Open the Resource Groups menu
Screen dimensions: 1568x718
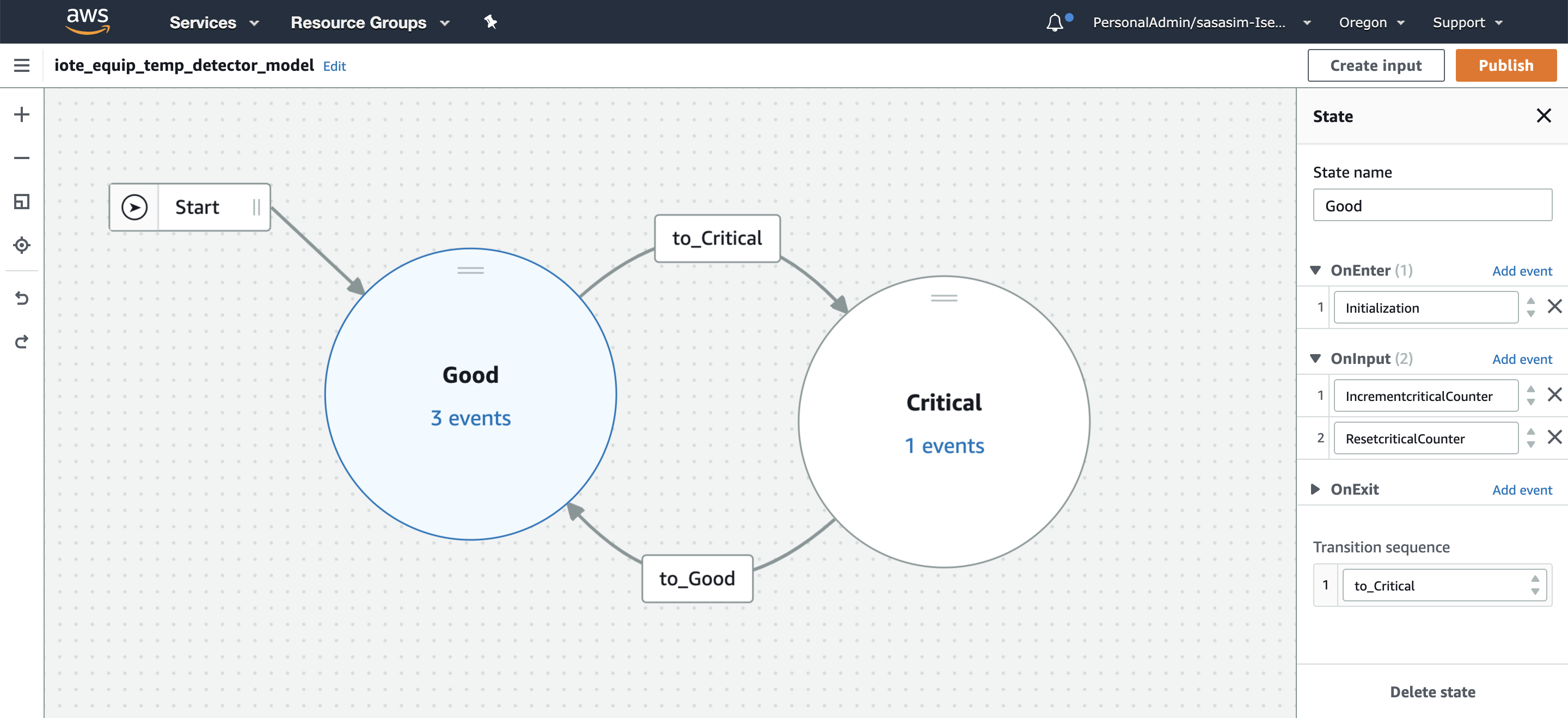[x=370, y=23]
